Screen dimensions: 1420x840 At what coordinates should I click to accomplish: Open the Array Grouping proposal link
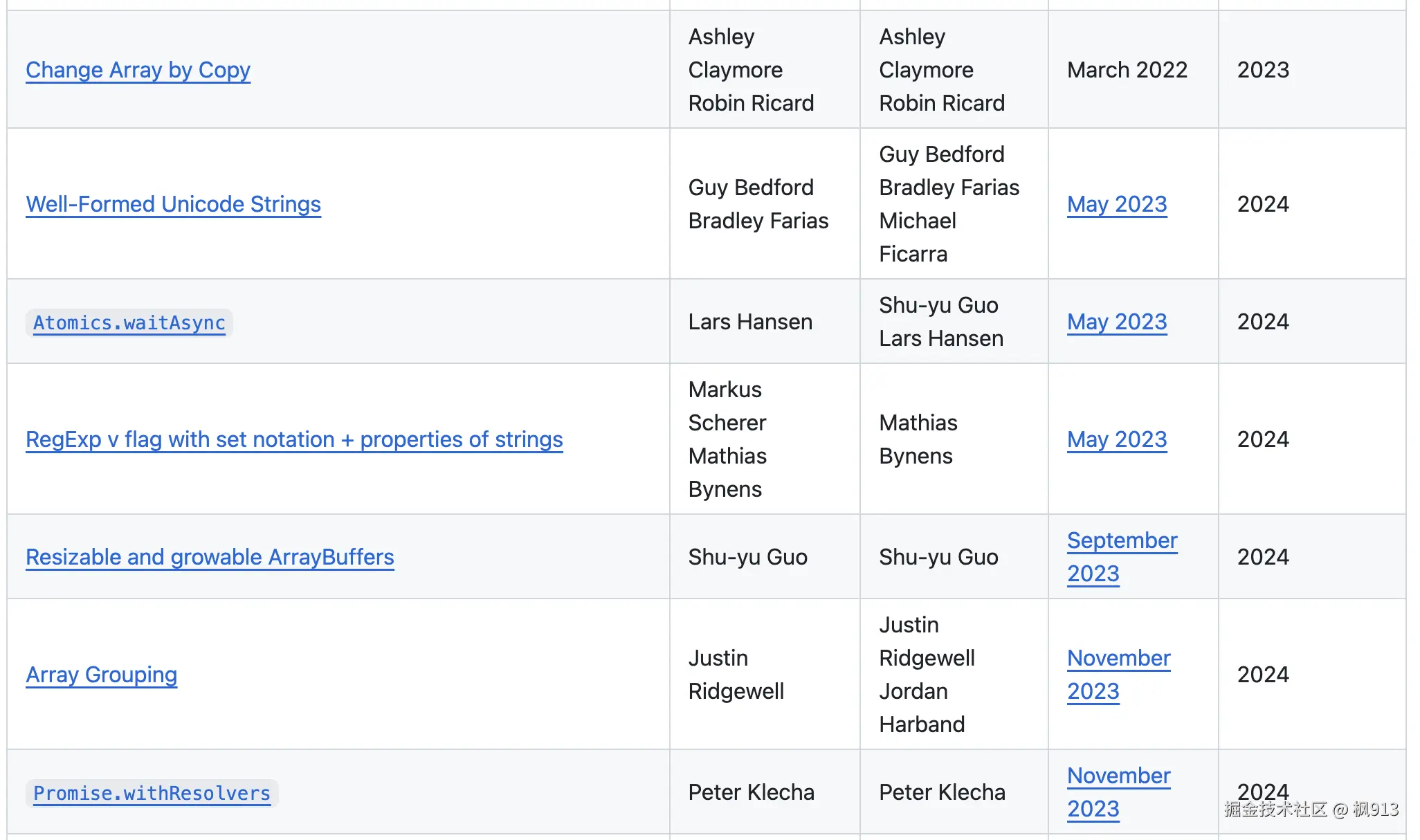click(101, 675)
